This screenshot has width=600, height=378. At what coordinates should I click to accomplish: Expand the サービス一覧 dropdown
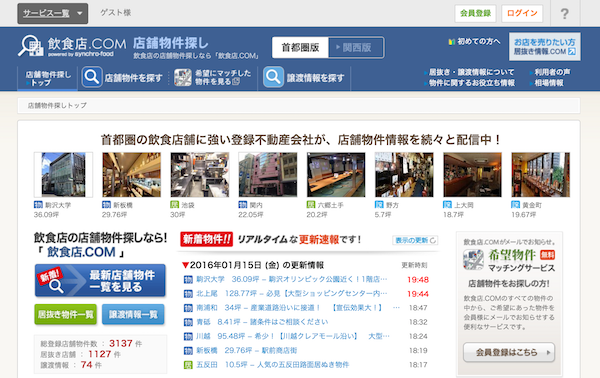point(52,13)
